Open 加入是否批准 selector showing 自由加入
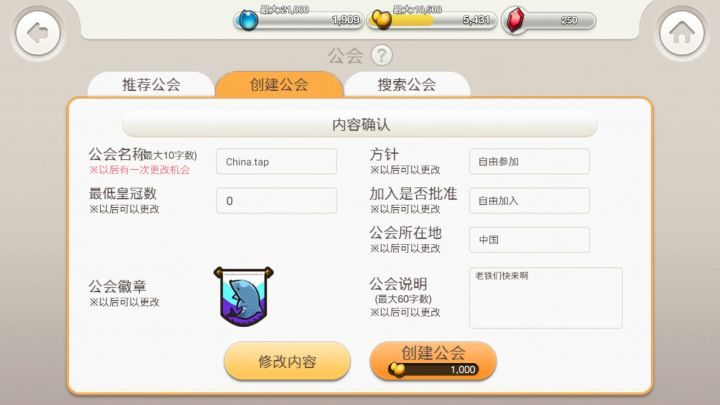Image resolution: width=720 pixels, height=405 pixels. click(529, 201)
